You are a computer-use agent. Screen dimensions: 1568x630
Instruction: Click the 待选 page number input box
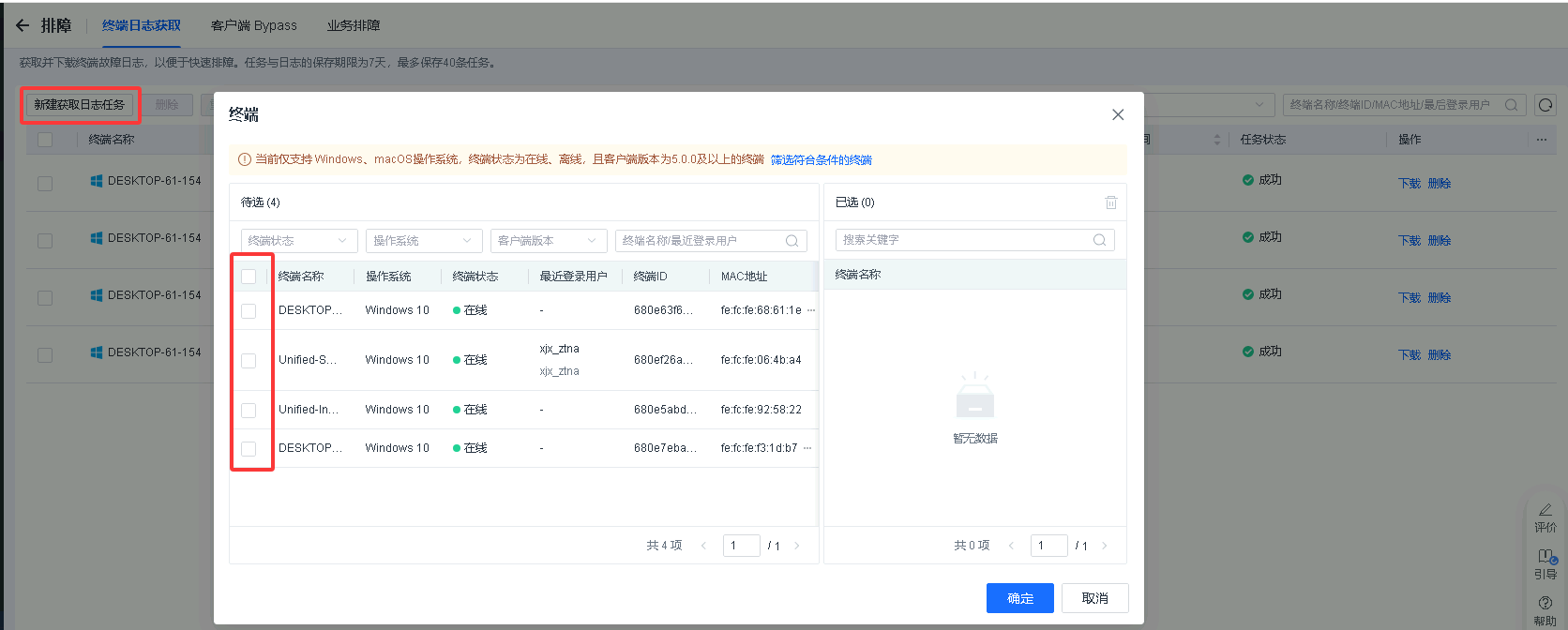click(741, 546)
